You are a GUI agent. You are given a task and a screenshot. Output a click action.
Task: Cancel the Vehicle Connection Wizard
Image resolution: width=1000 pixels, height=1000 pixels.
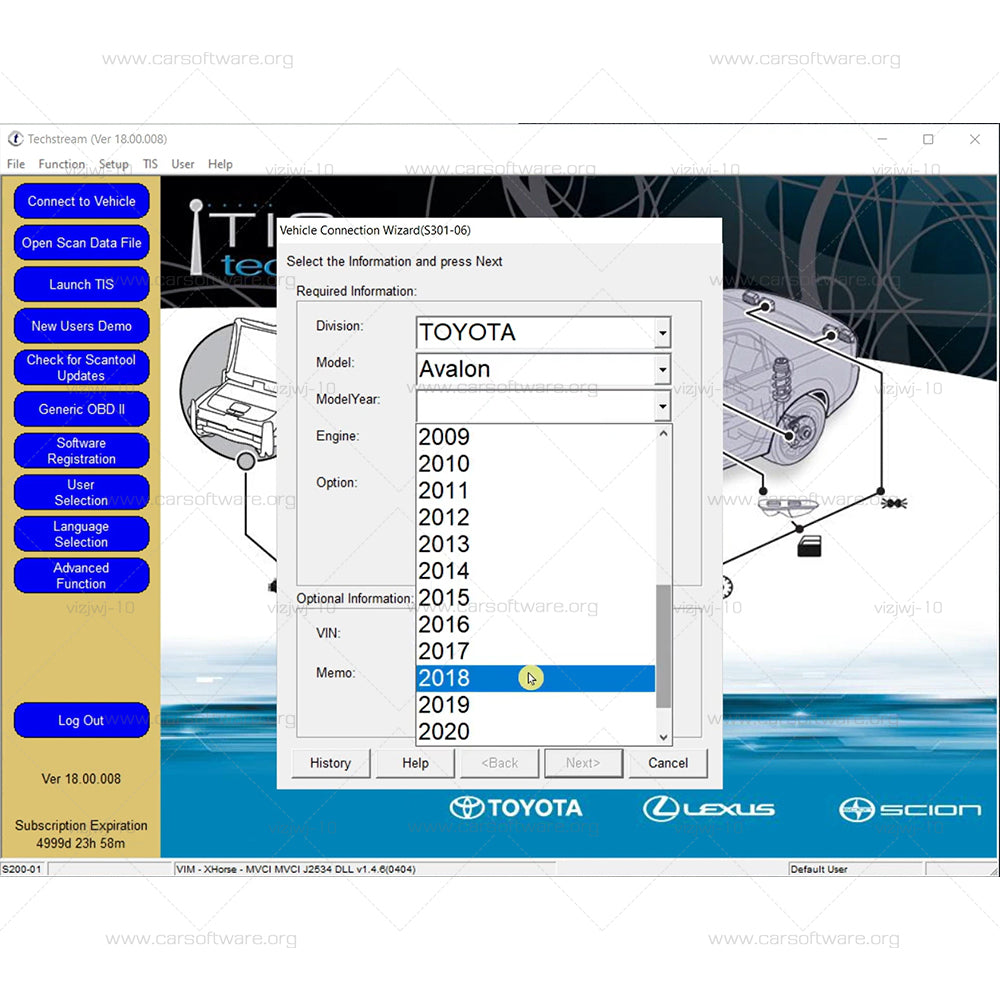[668, 763]
